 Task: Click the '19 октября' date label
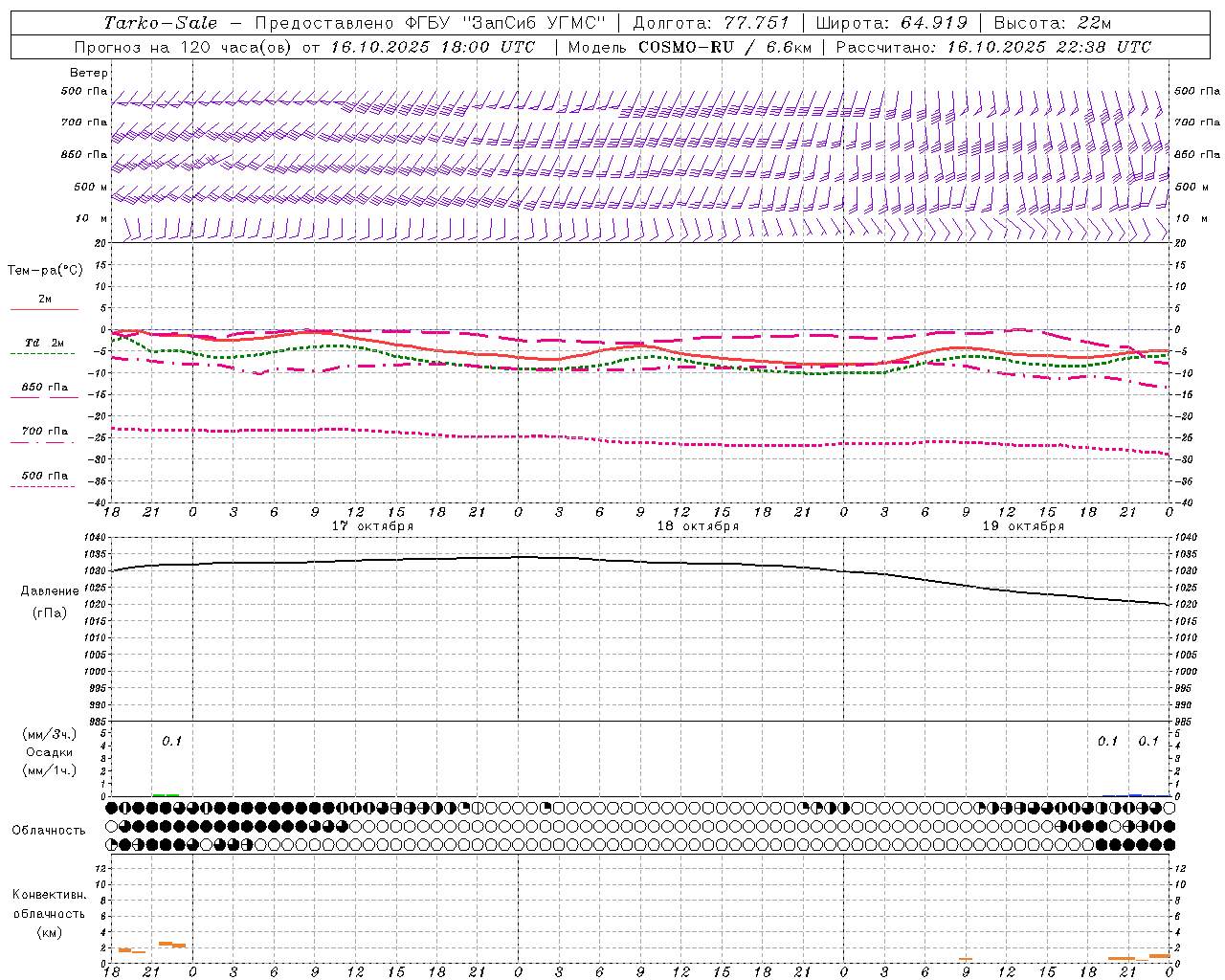[1023, 526]
